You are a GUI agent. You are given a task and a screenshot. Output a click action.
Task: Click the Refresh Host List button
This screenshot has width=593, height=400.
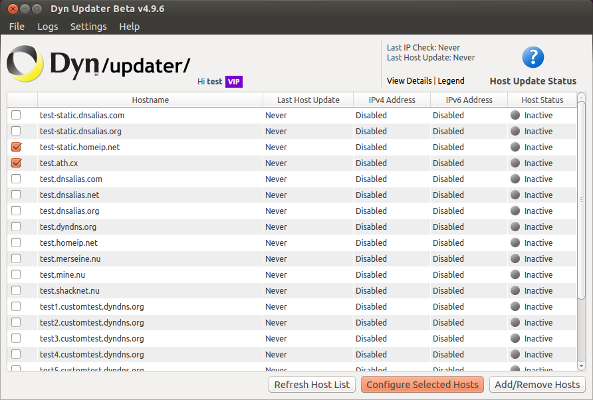tap(312, 384)
